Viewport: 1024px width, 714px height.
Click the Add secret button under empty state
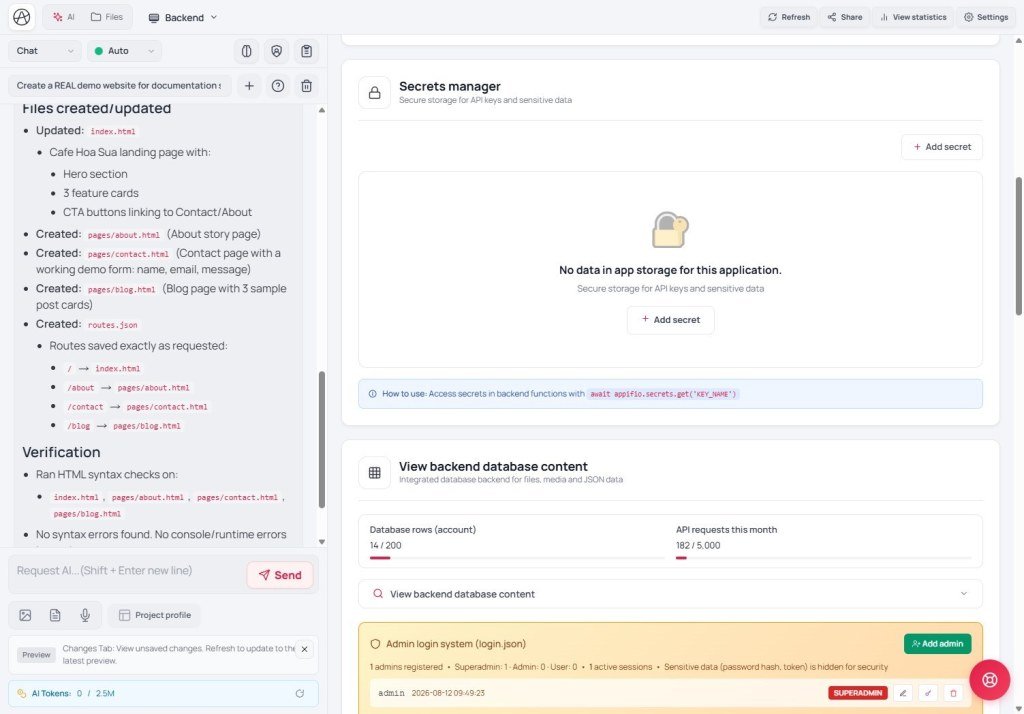[x=670, y=319]
